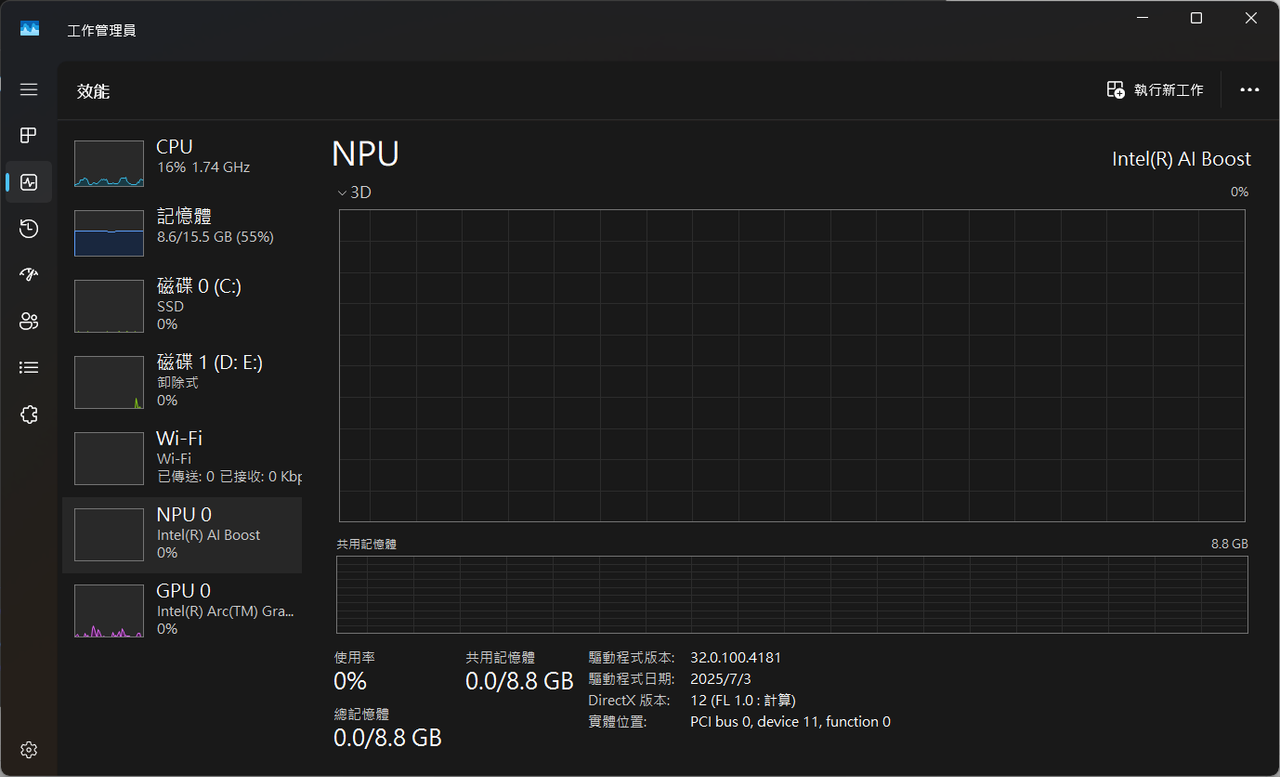Click the 共用記憶體 usage graph

[x=792, y=595]
